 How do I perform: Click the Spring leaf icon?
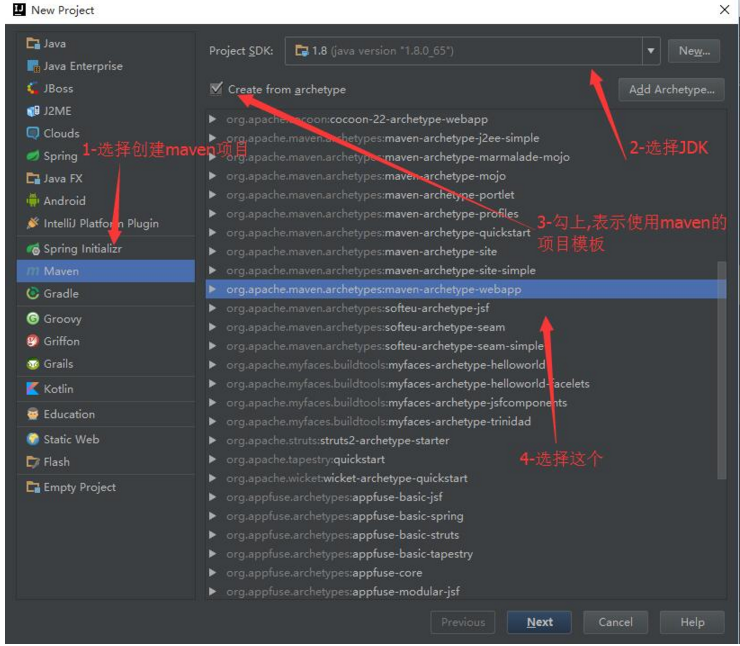33,156
